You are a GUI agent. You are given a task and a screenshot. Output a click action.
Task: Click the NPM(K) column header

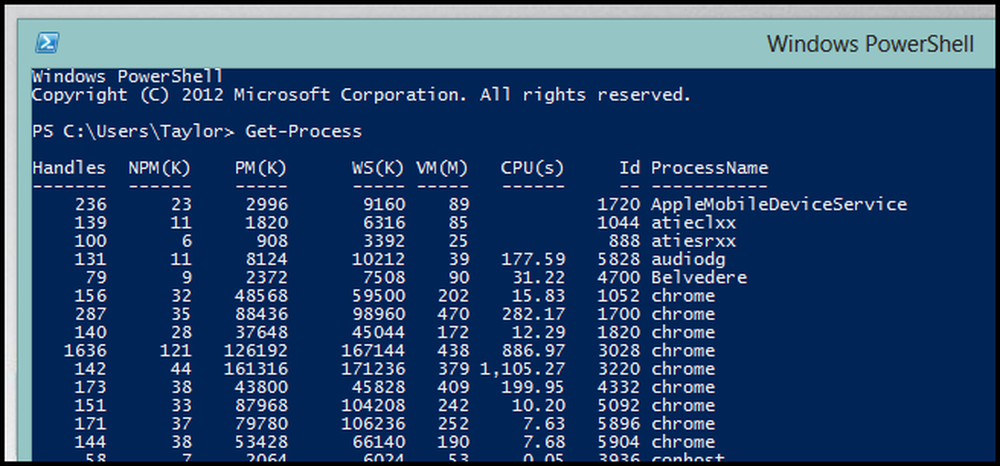160,168
